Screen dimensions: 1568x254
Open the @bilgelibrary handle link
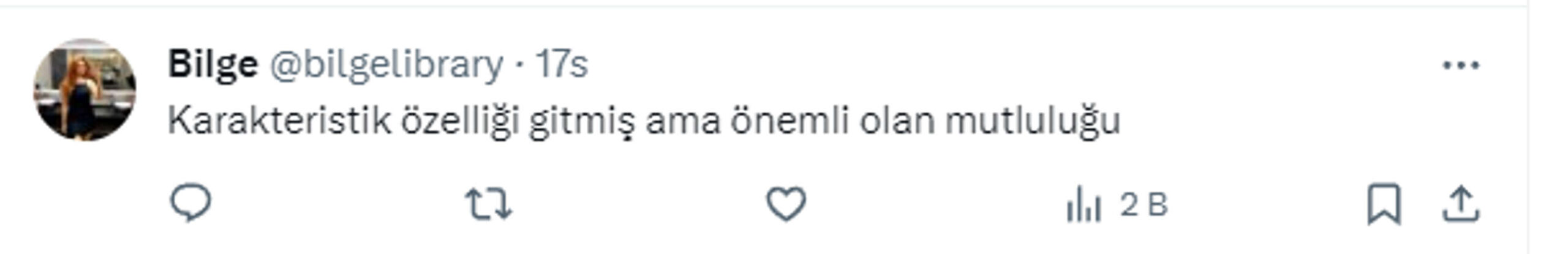pos(386,65)
